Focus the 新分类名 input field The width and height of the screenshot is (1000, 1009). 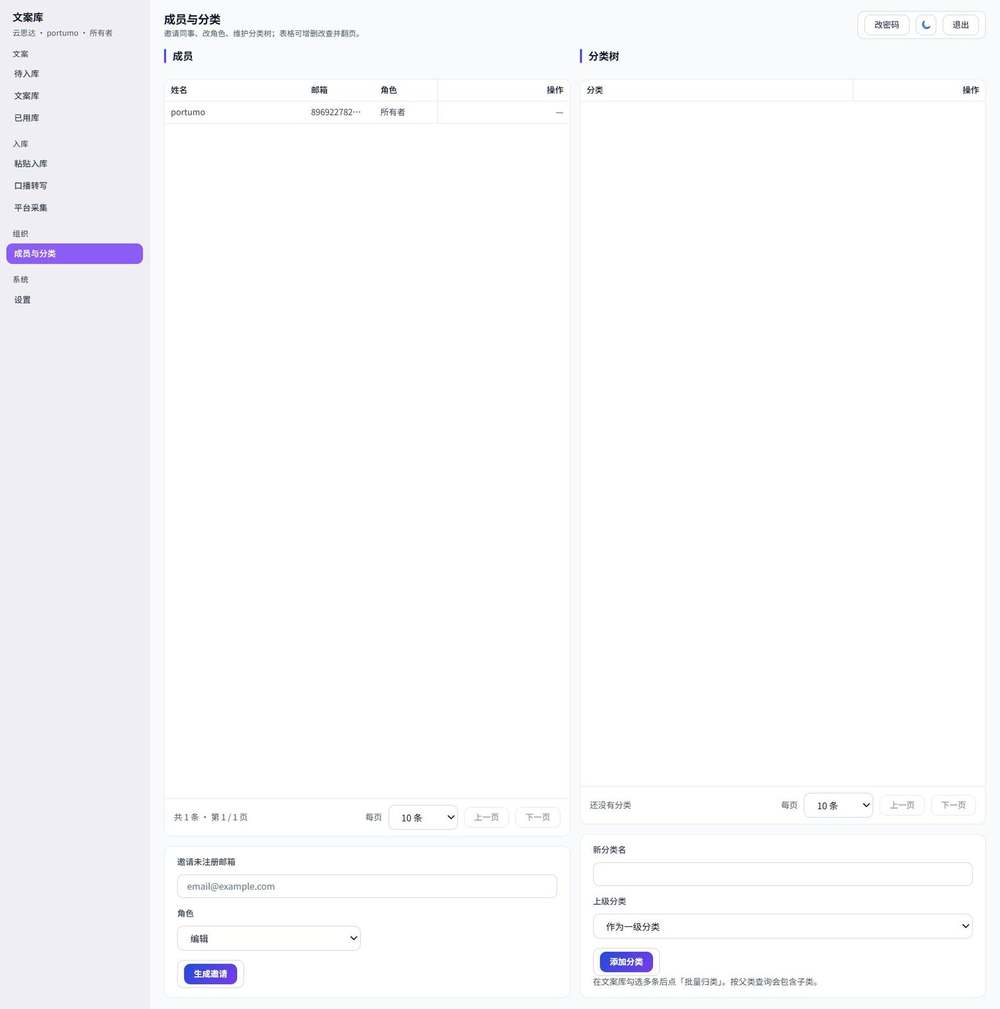tap(782, 874)
